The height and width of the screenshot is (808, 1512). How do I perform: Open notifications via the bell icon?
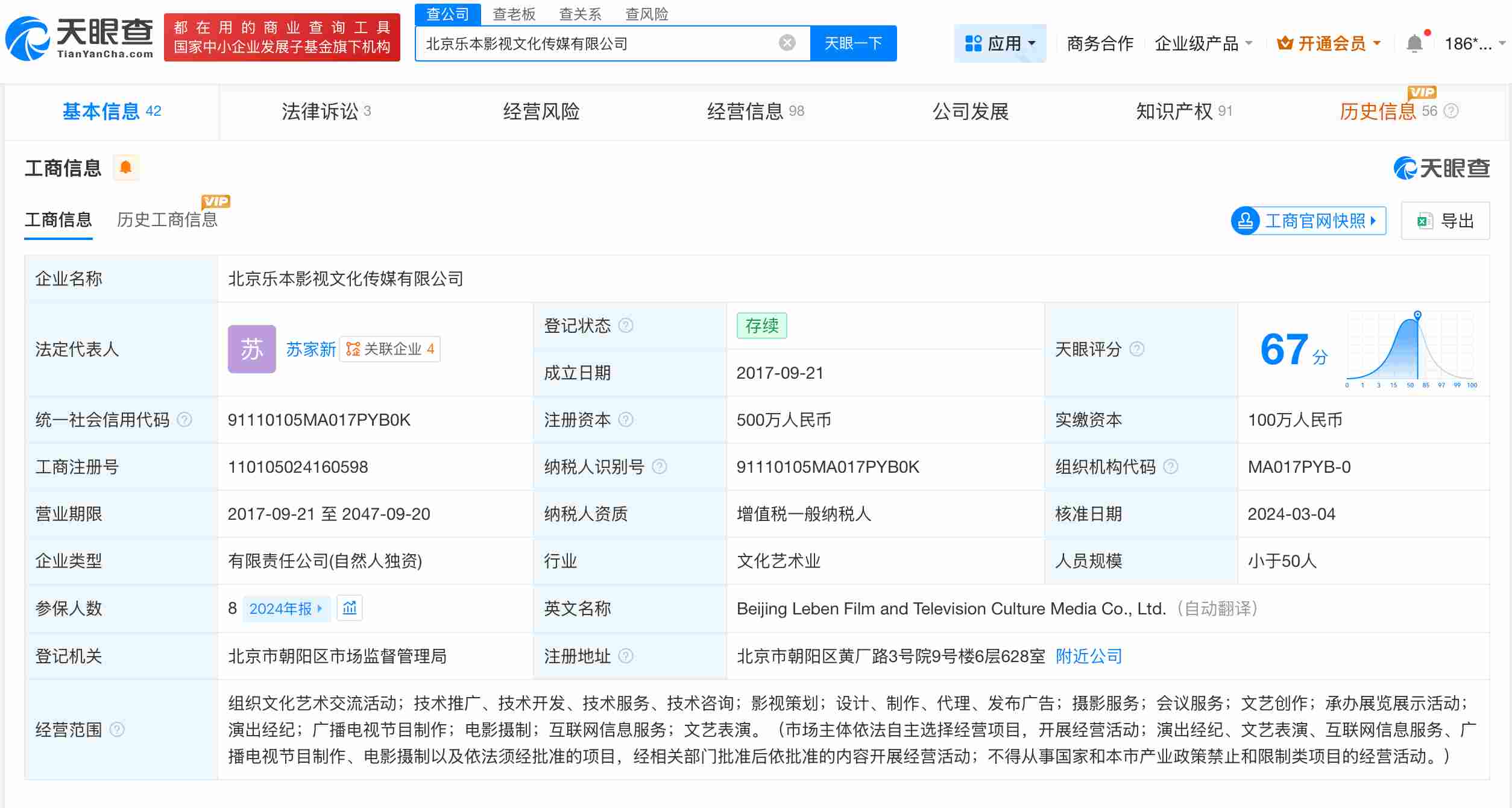click(1413, 42)
